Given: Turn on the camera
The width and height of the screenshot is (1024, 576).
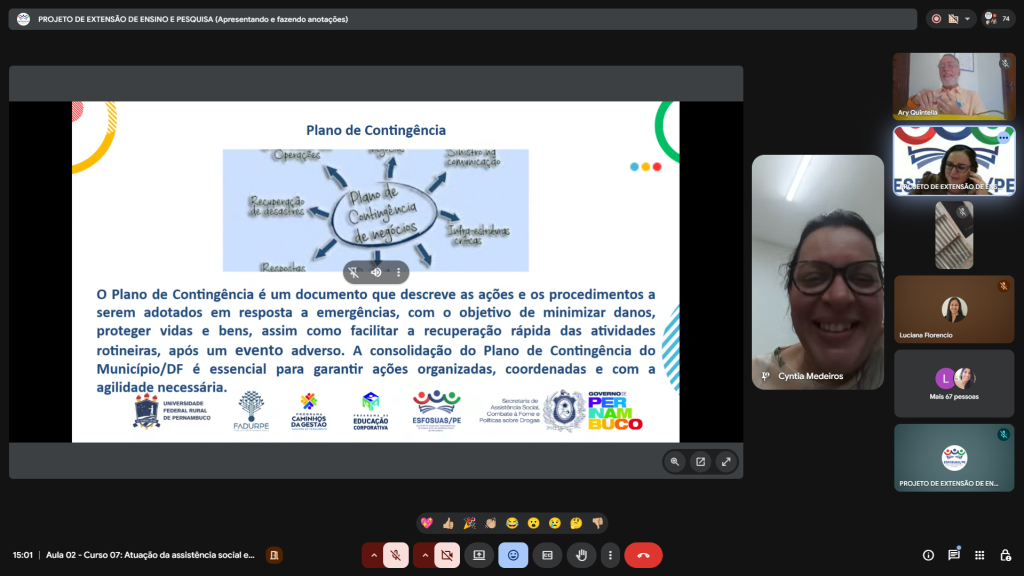Looking at the screenshot, I should pos(447,555).
